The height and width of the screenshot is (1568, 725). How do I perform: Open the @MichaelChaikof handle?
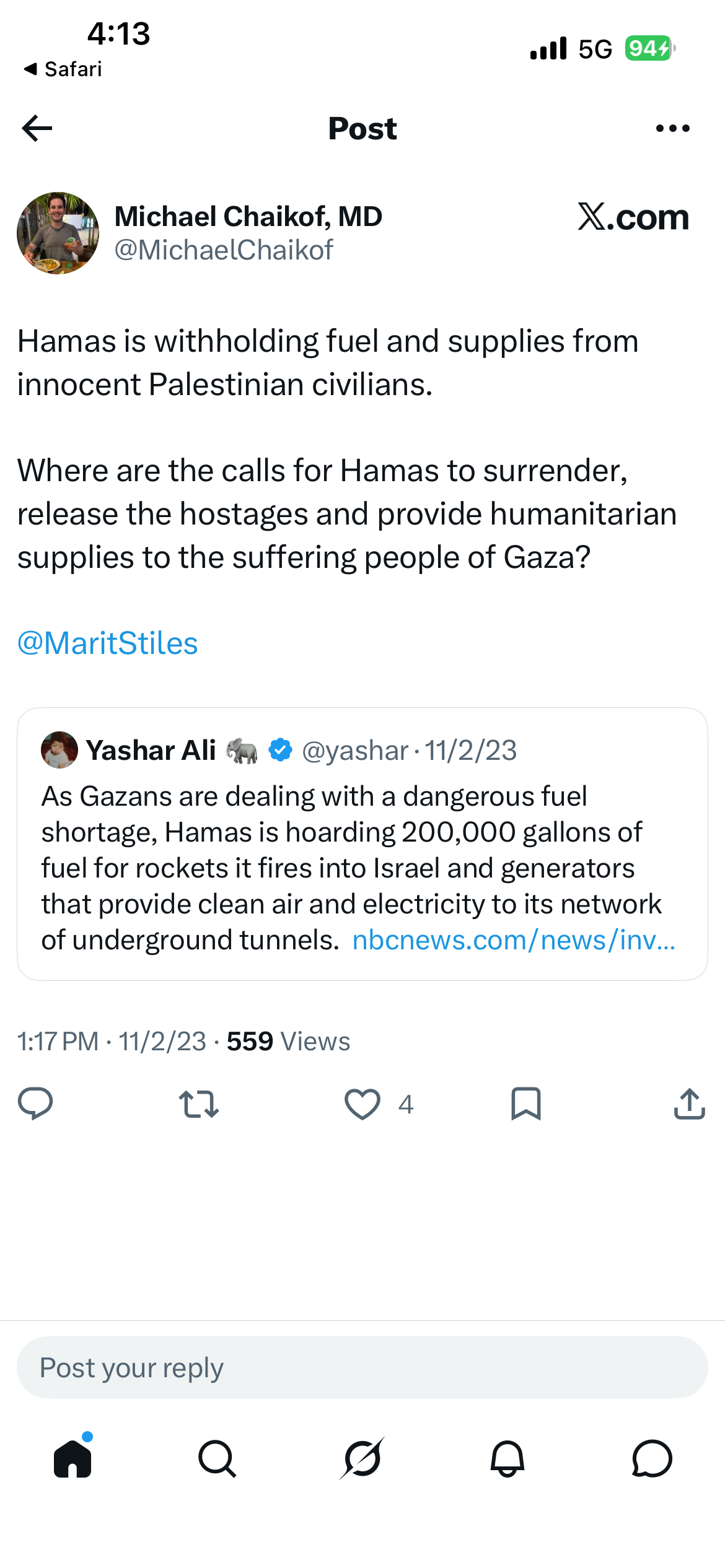tap(224, 250)
